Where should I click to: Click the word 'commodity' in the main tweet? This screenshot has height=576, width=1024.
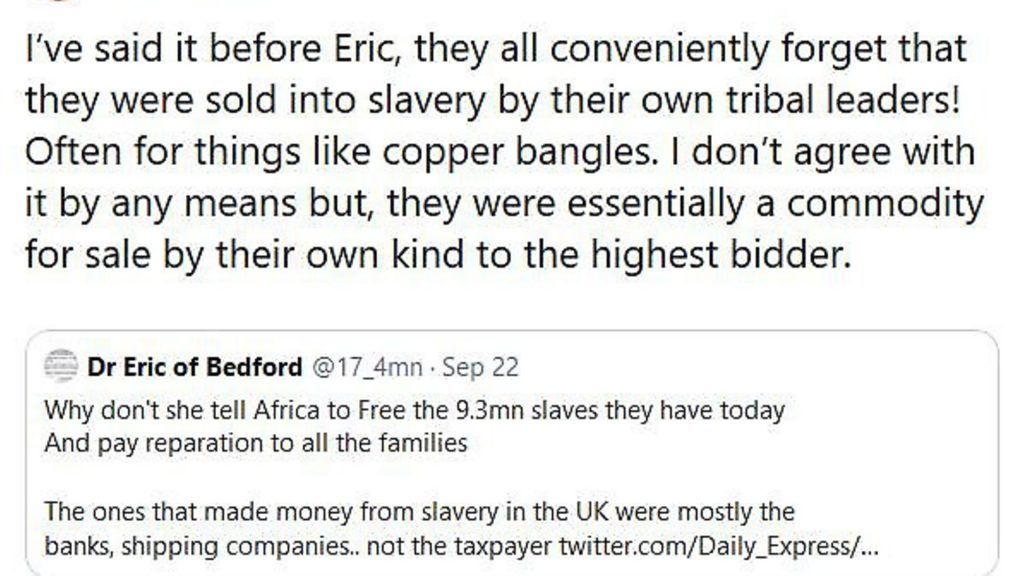885,203
